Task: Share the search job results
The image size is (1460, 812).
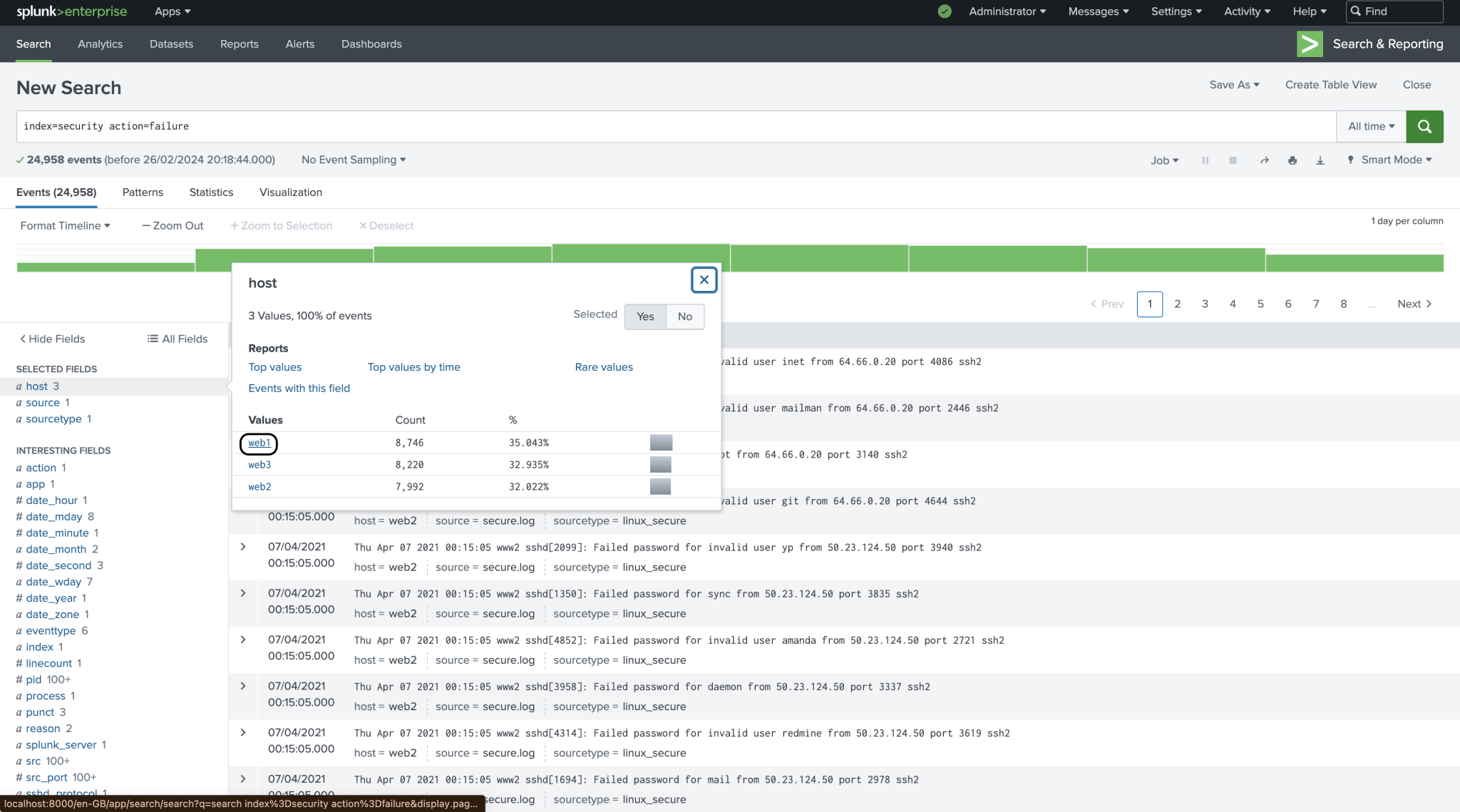Action: (x=1264, y=160)
